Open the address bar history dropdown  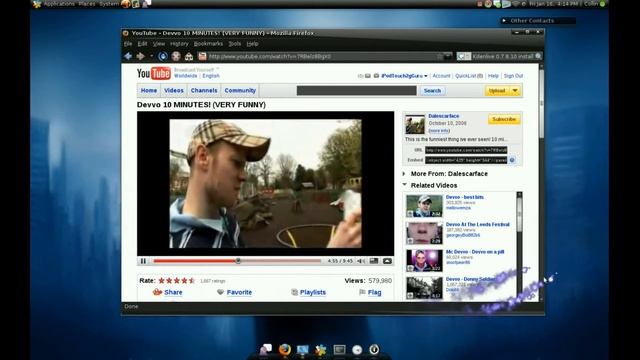(448, 56)
